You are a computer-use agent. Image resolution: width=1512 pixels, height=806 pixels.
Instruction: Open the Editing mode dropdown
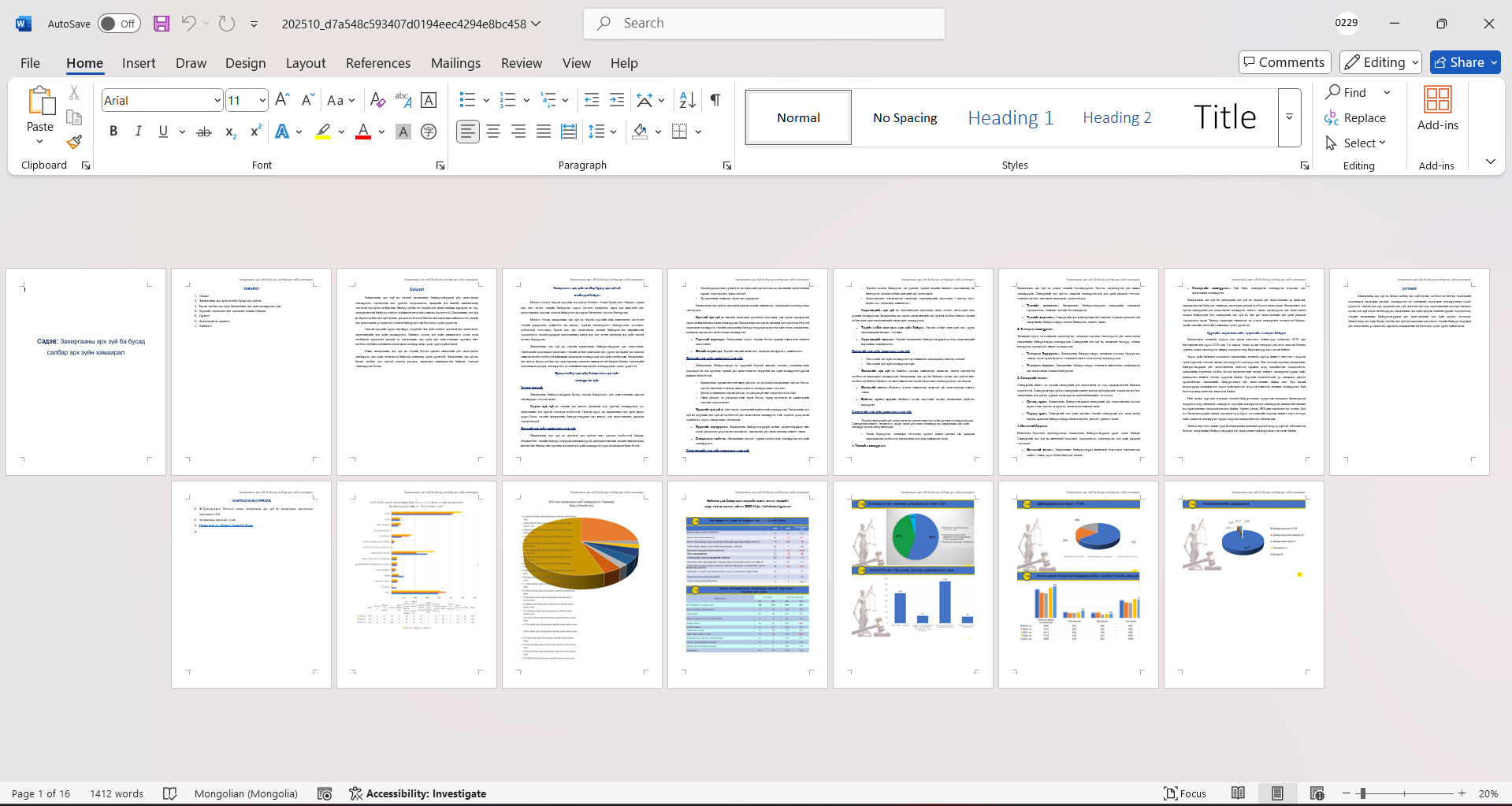coord(1380,62)
